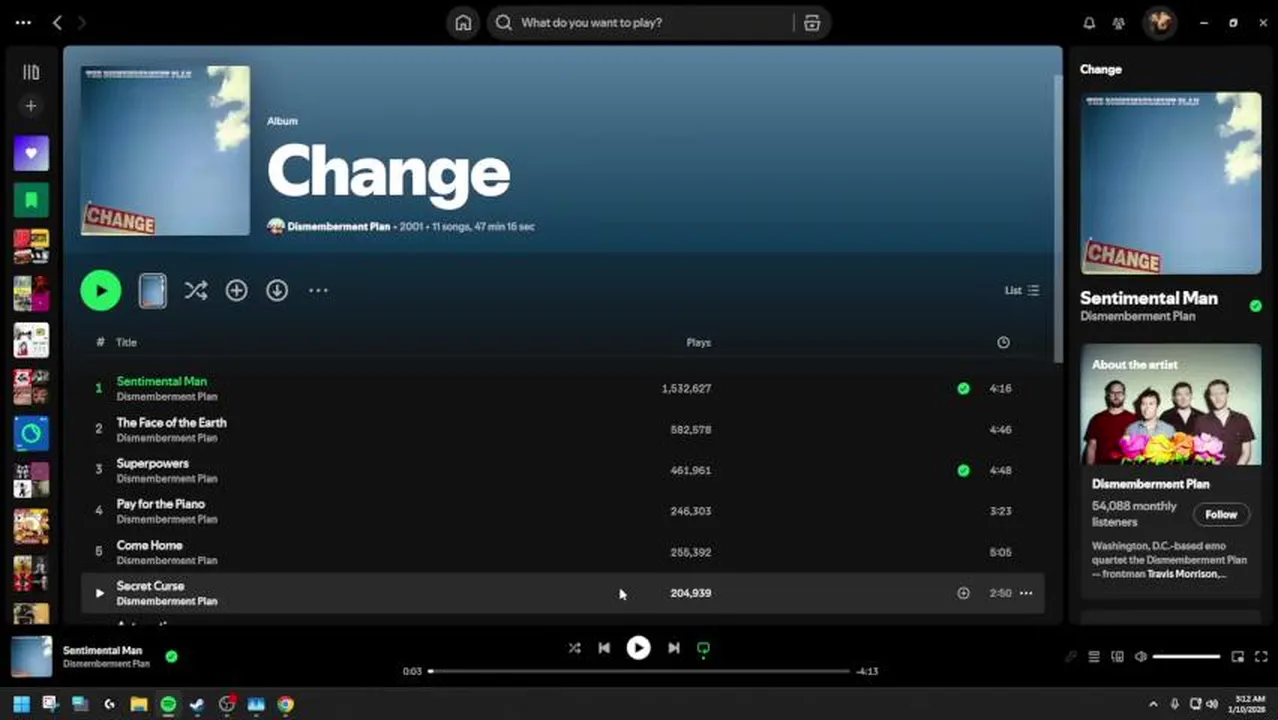Open more options for Change album
This screenshot has width=1278, height=720.
[x=318, y=290]
